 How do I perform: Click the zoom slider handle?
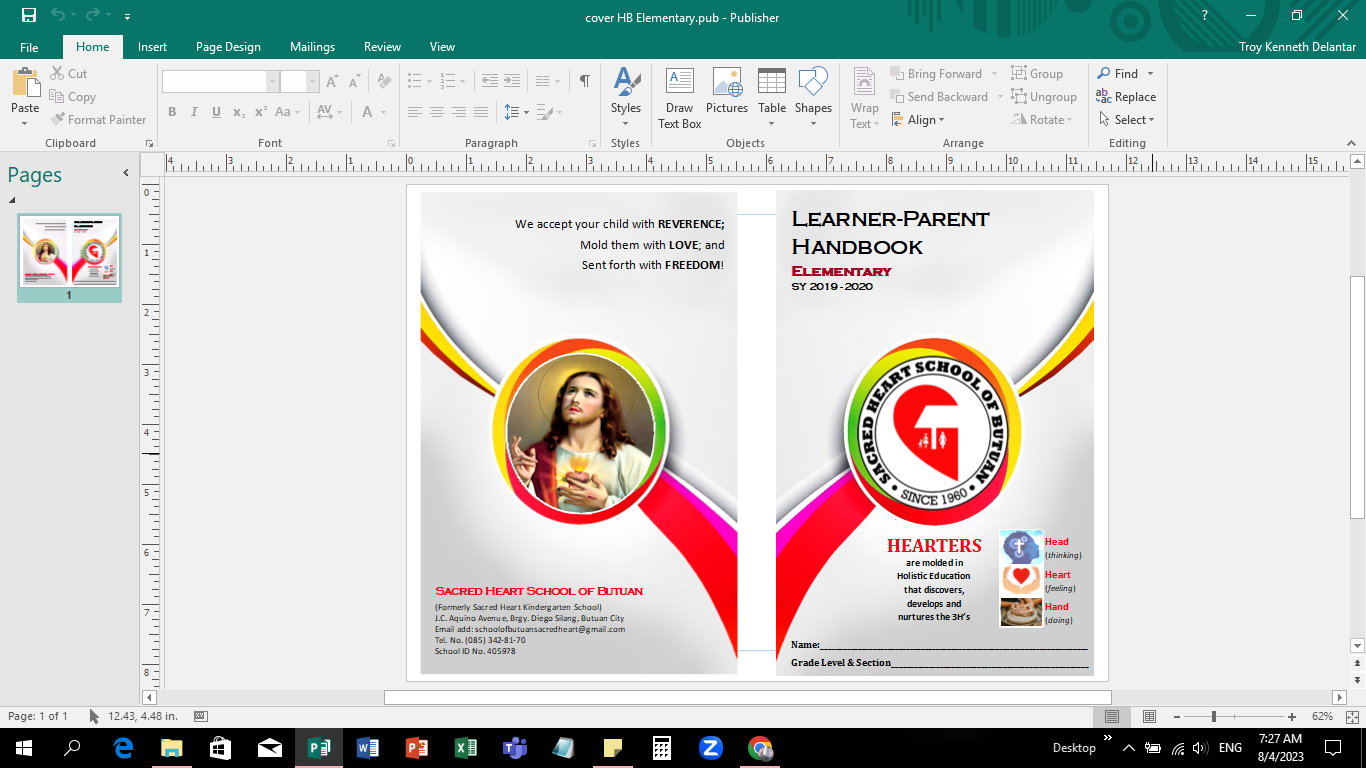(x=1213, y=717)
